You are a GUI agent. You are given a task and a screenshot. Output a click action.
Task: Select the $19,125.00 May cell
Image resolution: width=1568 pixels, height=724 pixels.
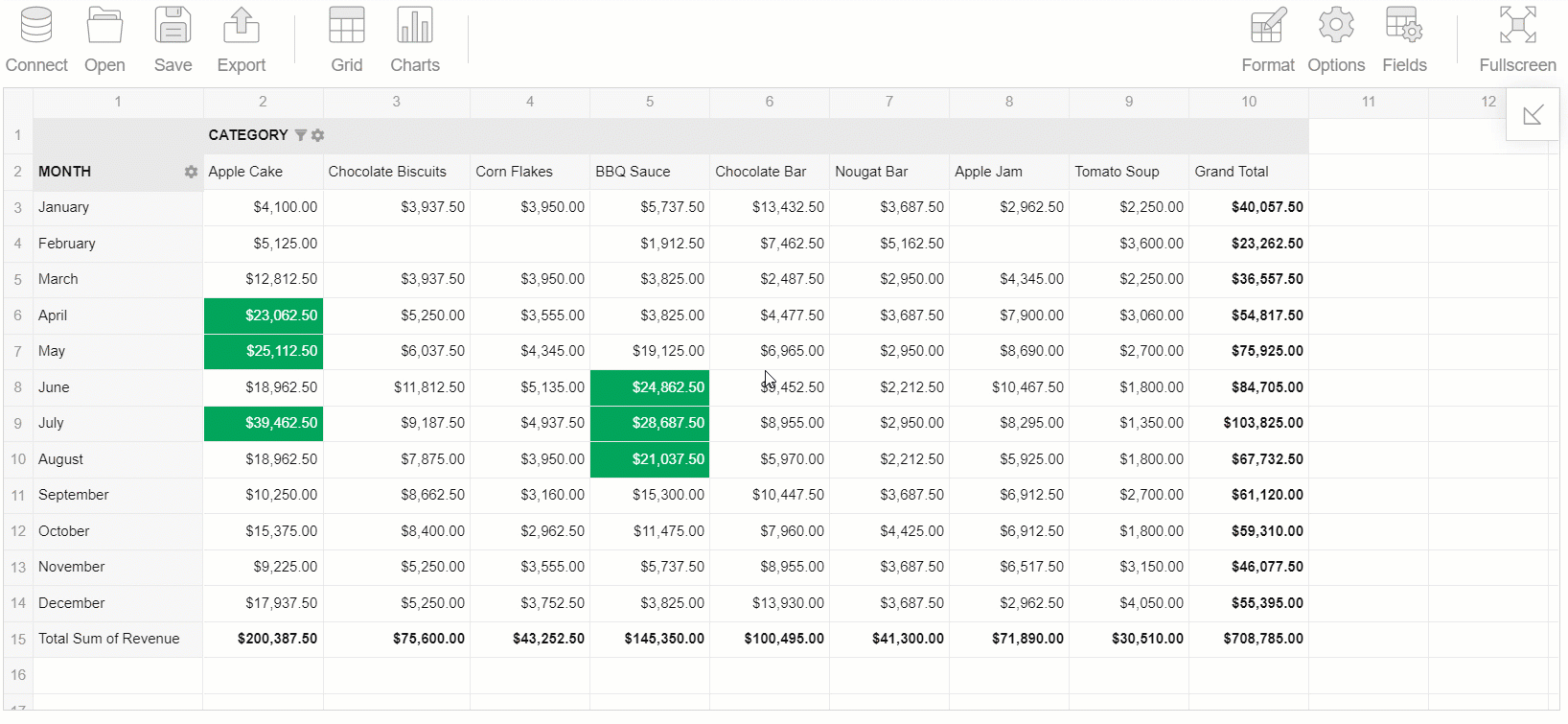(x=650, y=351)
